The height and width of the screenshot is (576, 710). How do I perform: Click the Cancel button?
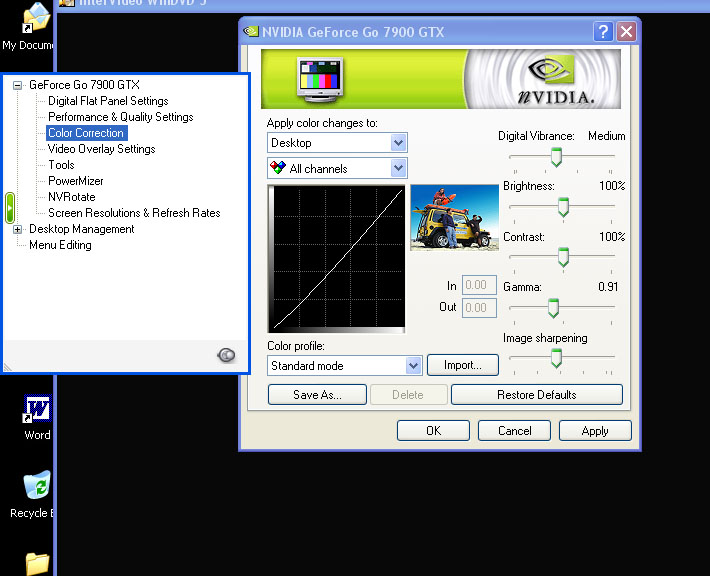pos(514,430)
